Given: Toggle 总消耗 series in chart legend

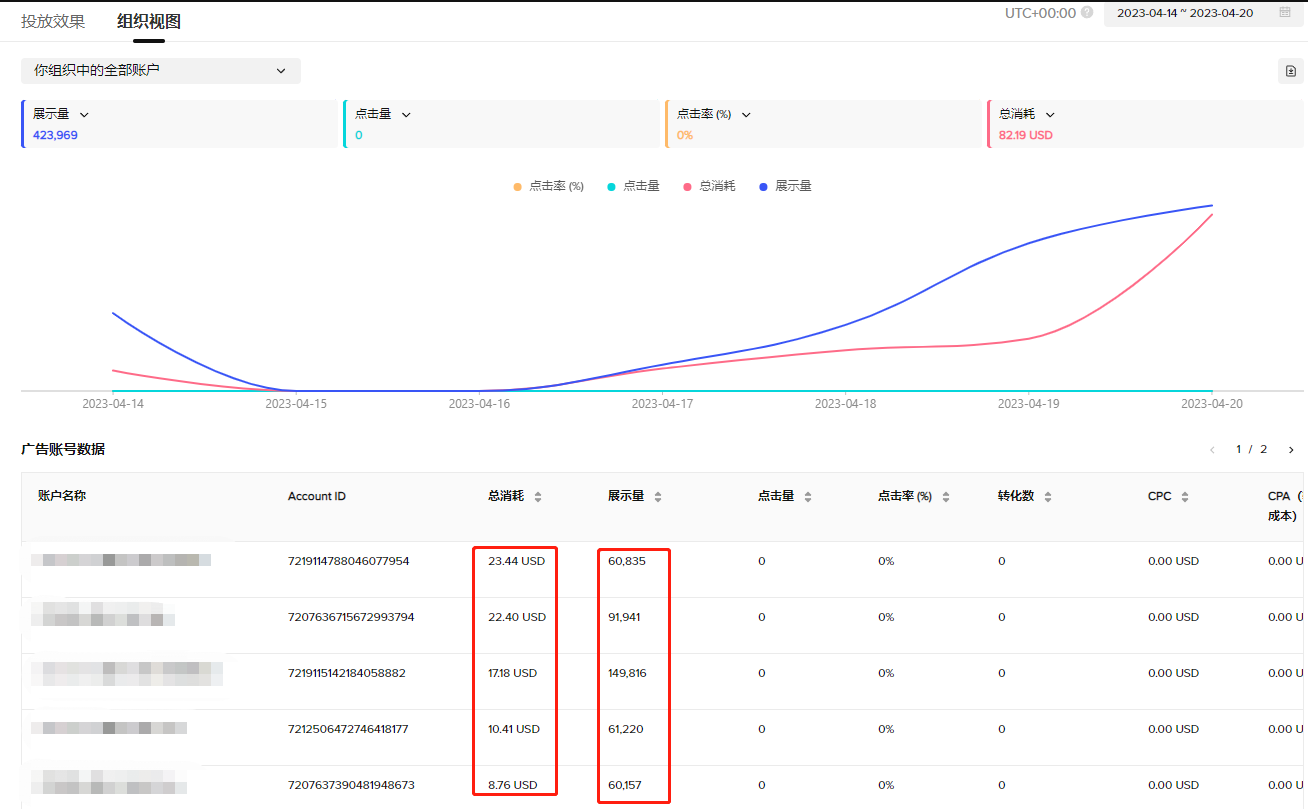Looking at the screenshot, I should [709, 186].
